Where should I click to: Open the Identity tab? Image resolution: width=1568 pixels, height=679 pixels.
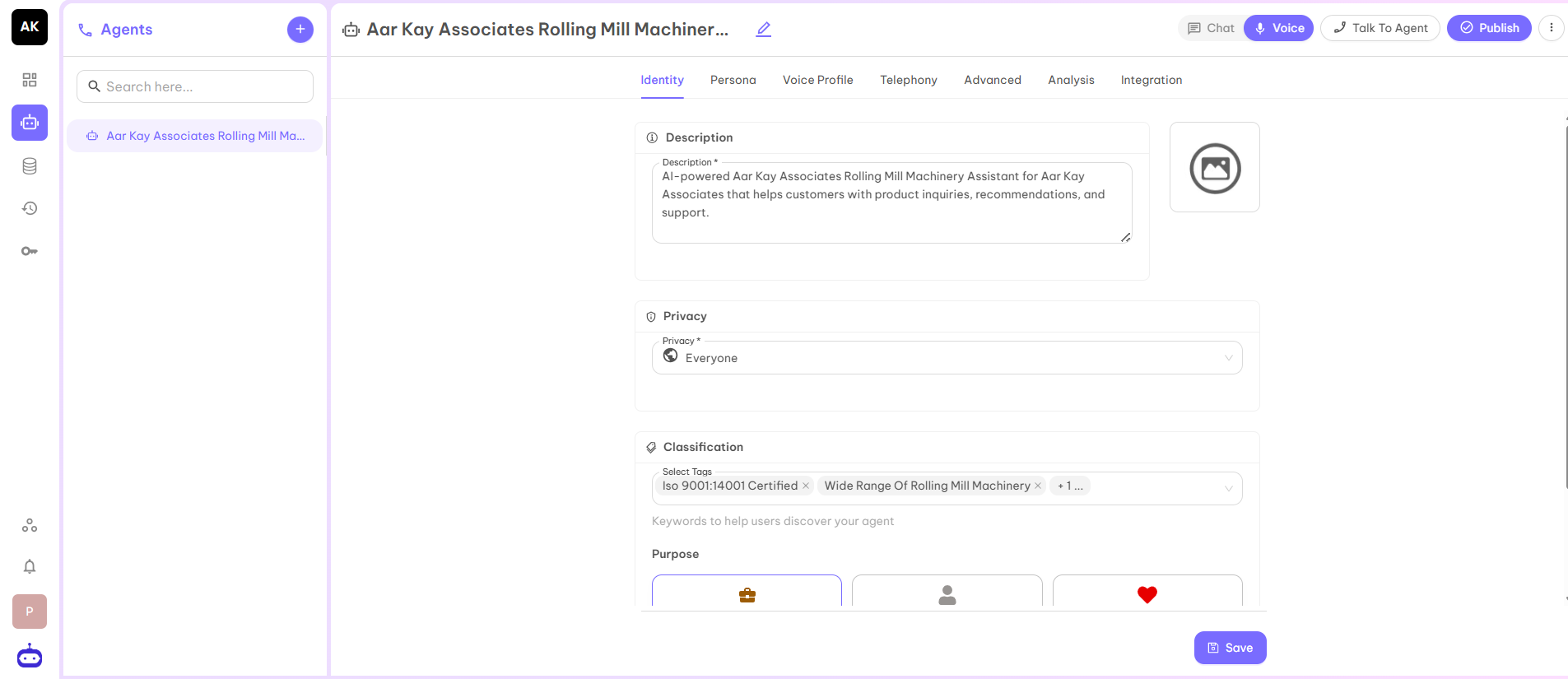tap(663, 80)
